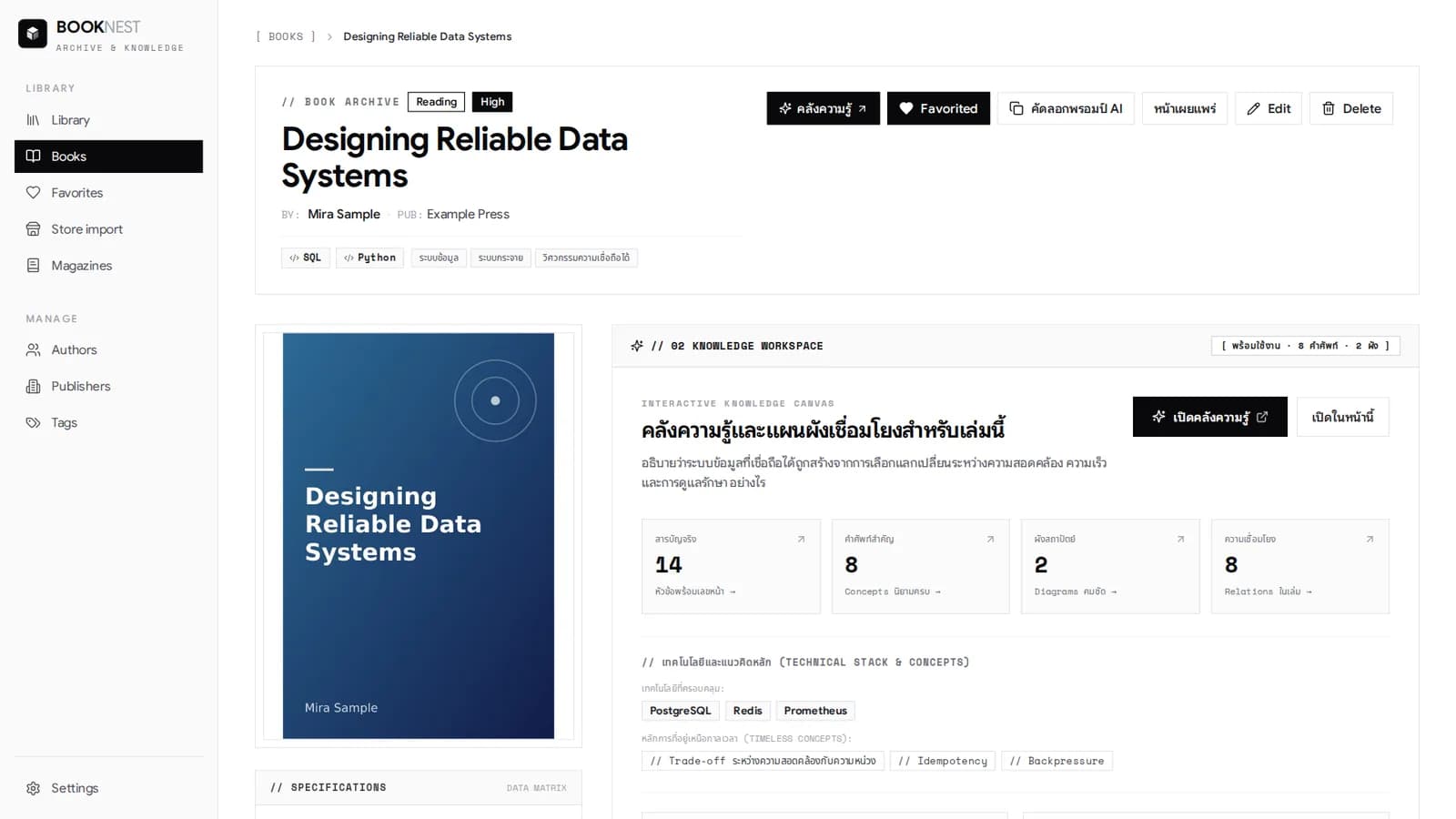Select Books in the sidebar
Viewport: 1456px width, 819px height.
pyautogui.click(x=108, y=157)
